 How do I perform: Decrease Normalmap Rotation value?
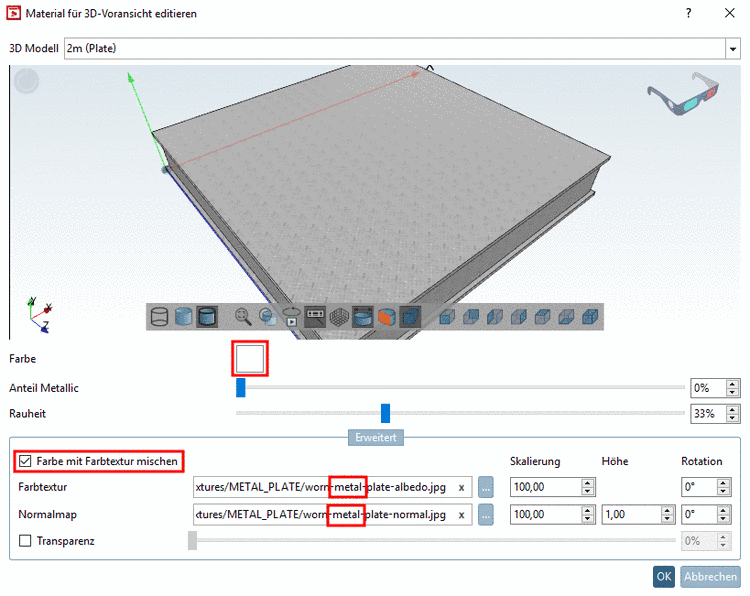click(x=723, y=519)
